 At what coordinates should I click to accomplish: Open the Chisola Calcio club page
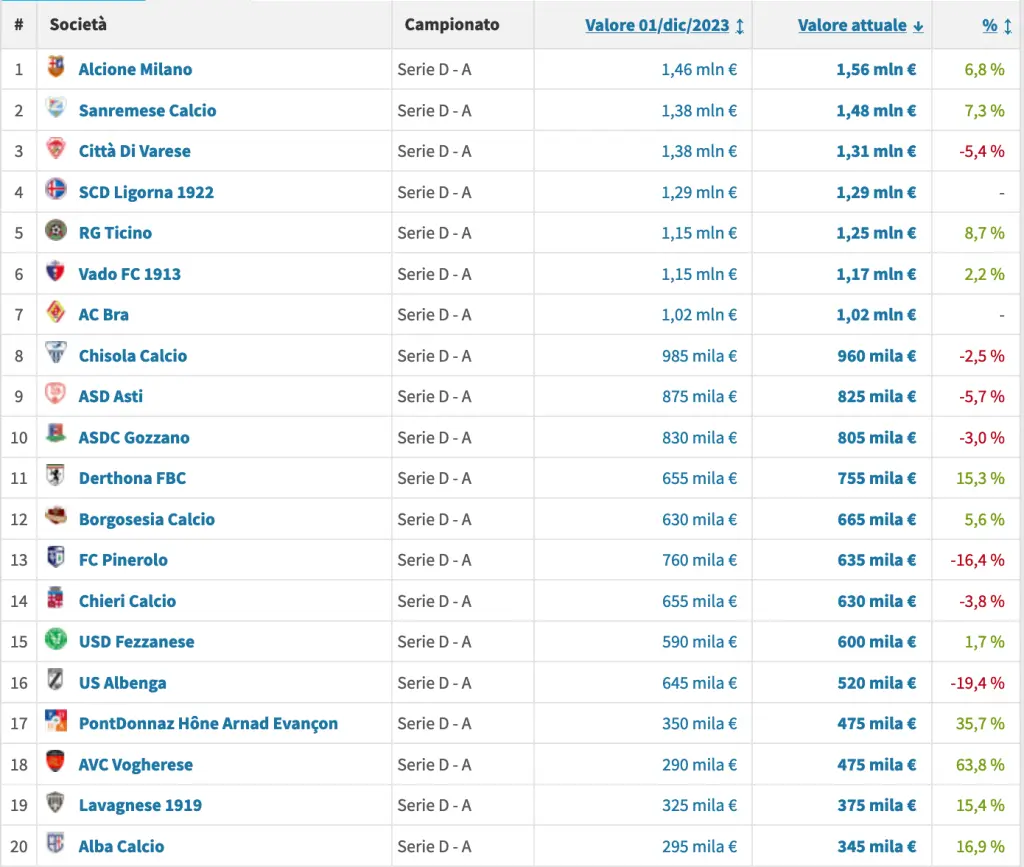click(132, 355)
